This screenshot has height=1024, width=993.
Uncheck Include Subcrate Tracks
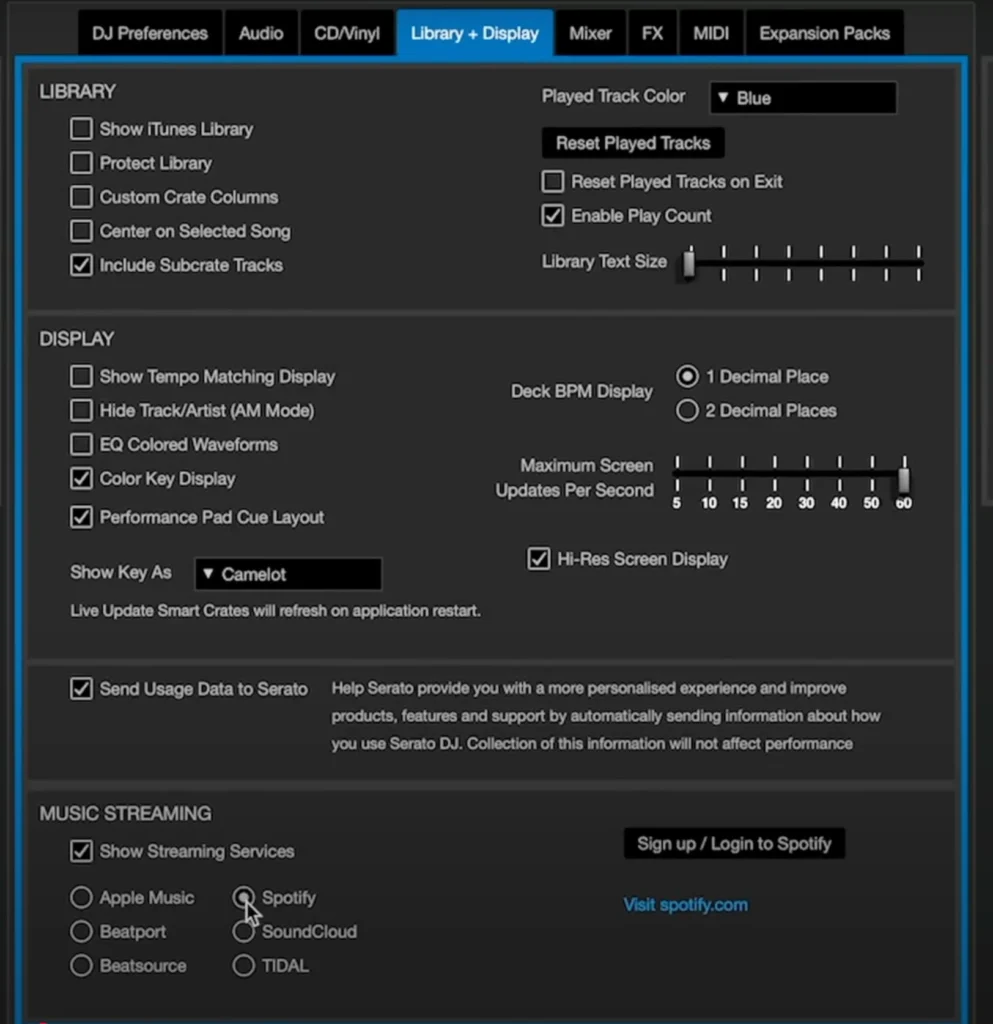81,265
